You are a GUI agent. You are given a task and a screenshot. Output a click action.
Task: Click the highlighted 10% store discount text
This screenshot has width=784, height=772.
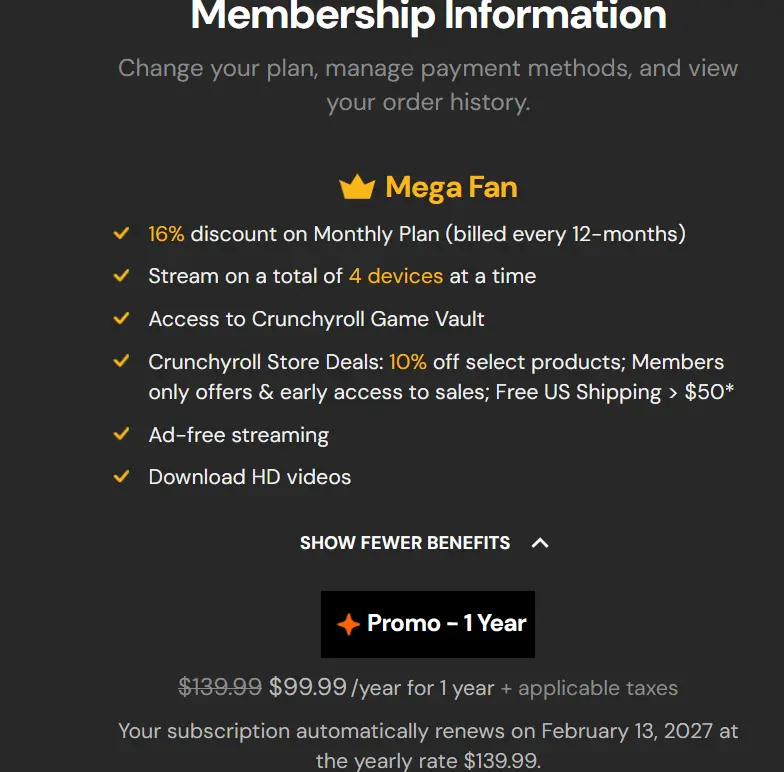[x=408, y=362]
